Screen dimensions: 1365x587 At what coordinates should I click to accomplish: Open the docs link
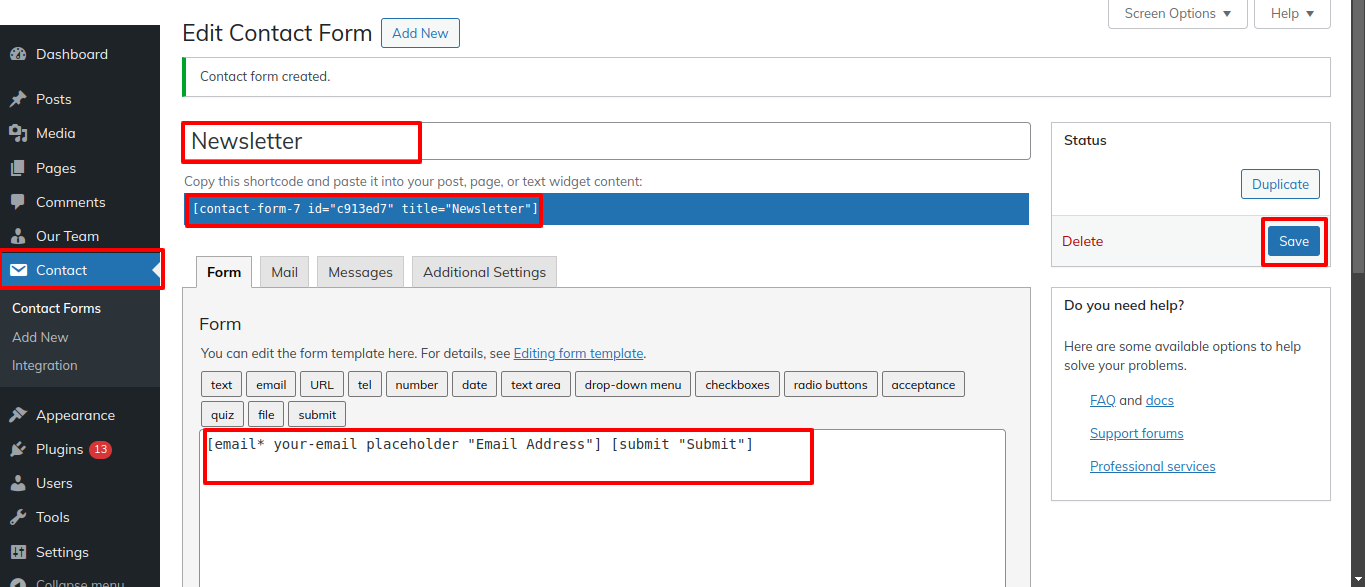(x=1160, y=400)
